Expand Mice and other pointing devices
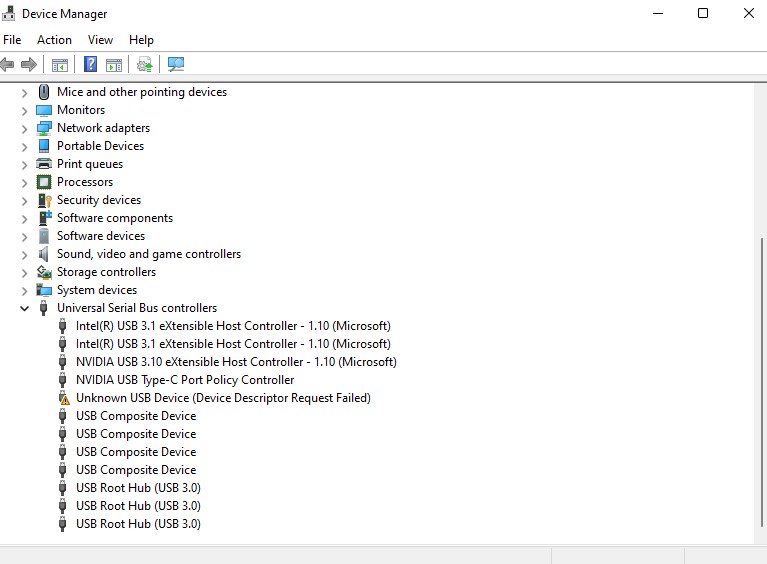The width and height of the screenshot is (767, 564). [x=24, y=93]
